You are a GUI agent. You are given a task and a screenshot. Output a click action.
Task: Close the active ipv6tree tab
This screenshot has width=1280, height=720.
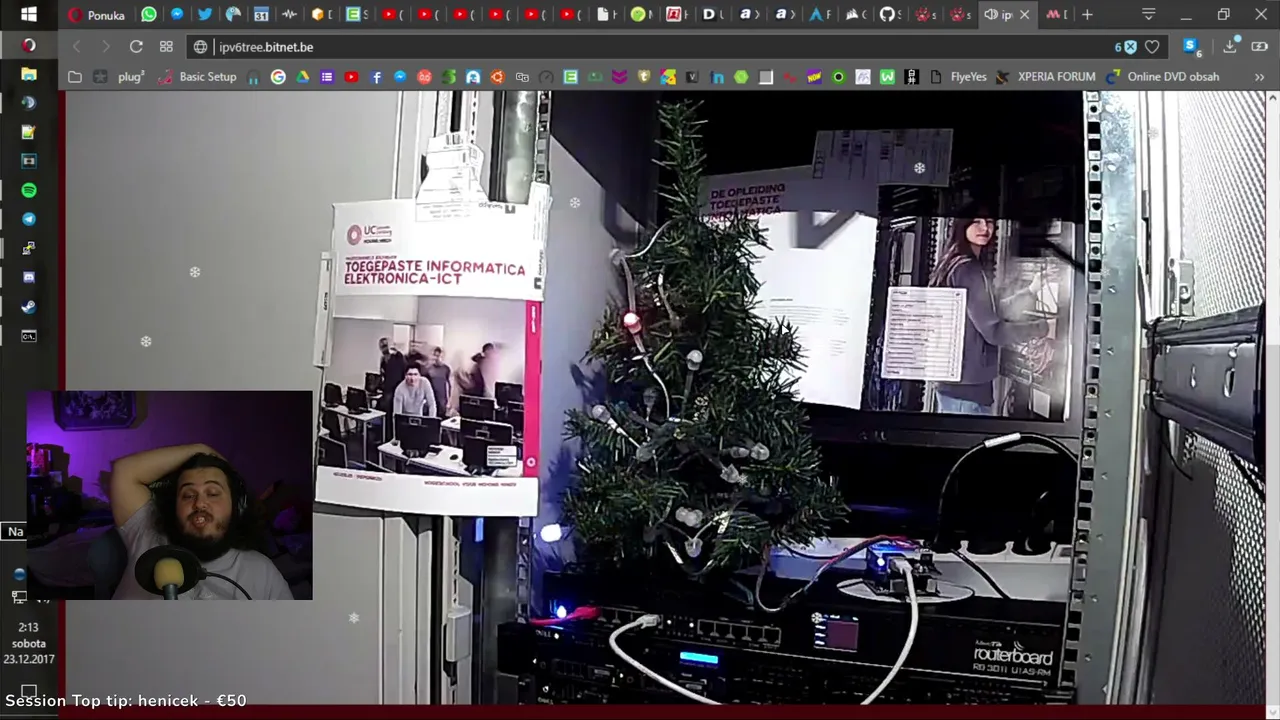click(1024, 14)
